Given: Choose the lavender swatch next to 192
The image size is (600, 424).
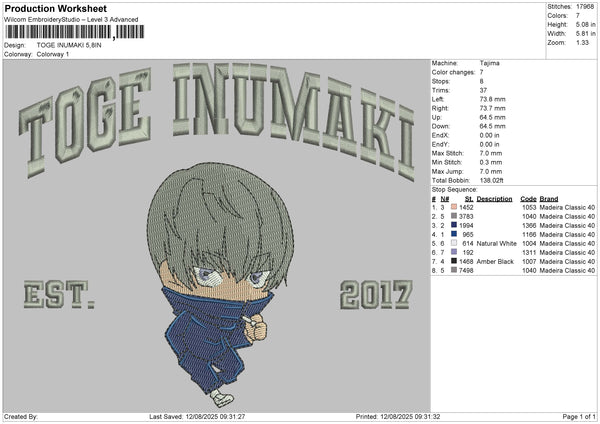Looking at the screenshot, I should pyautogui.click(x=454, y=252).
